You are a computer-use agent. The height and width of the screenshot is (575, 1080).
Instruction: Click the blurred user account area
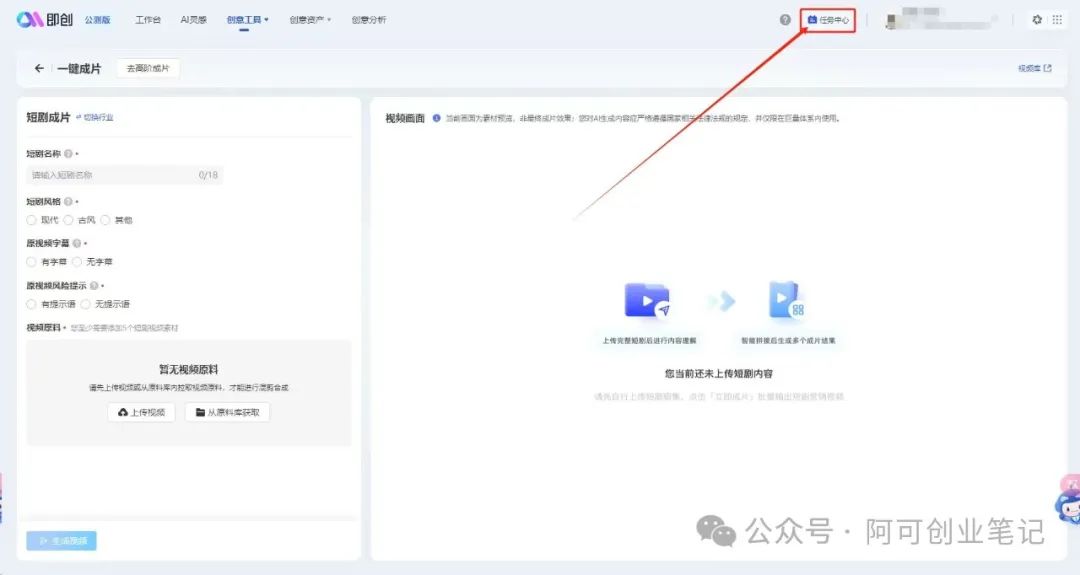(x=939, y=20)
